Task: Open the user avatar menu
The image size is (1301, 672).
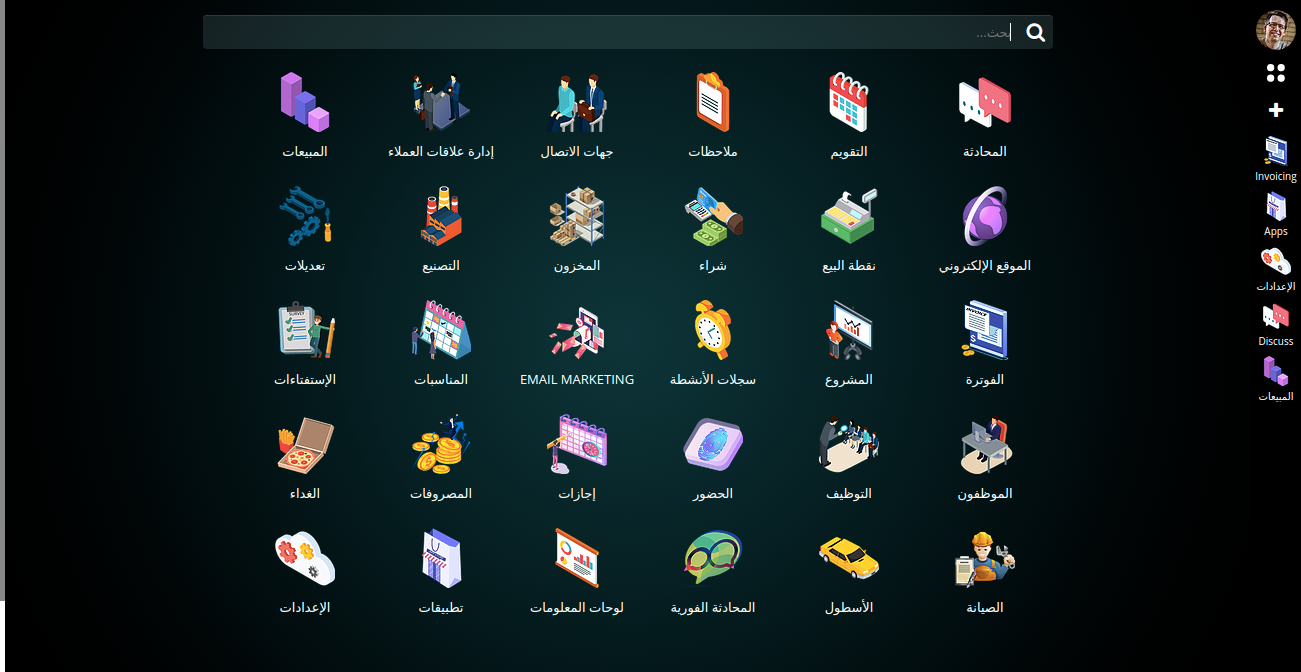Action: coord(1275,30)
